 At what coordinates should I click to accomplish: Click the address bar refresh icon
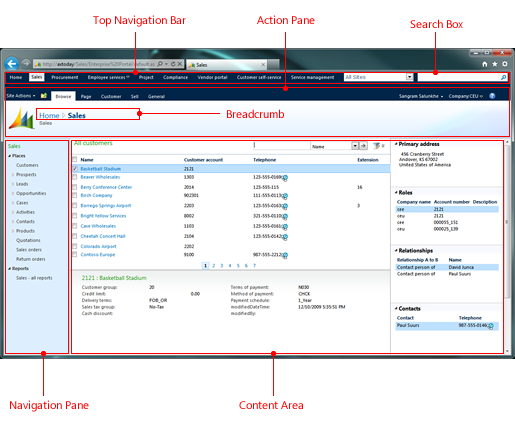click(x=173, y=64)
